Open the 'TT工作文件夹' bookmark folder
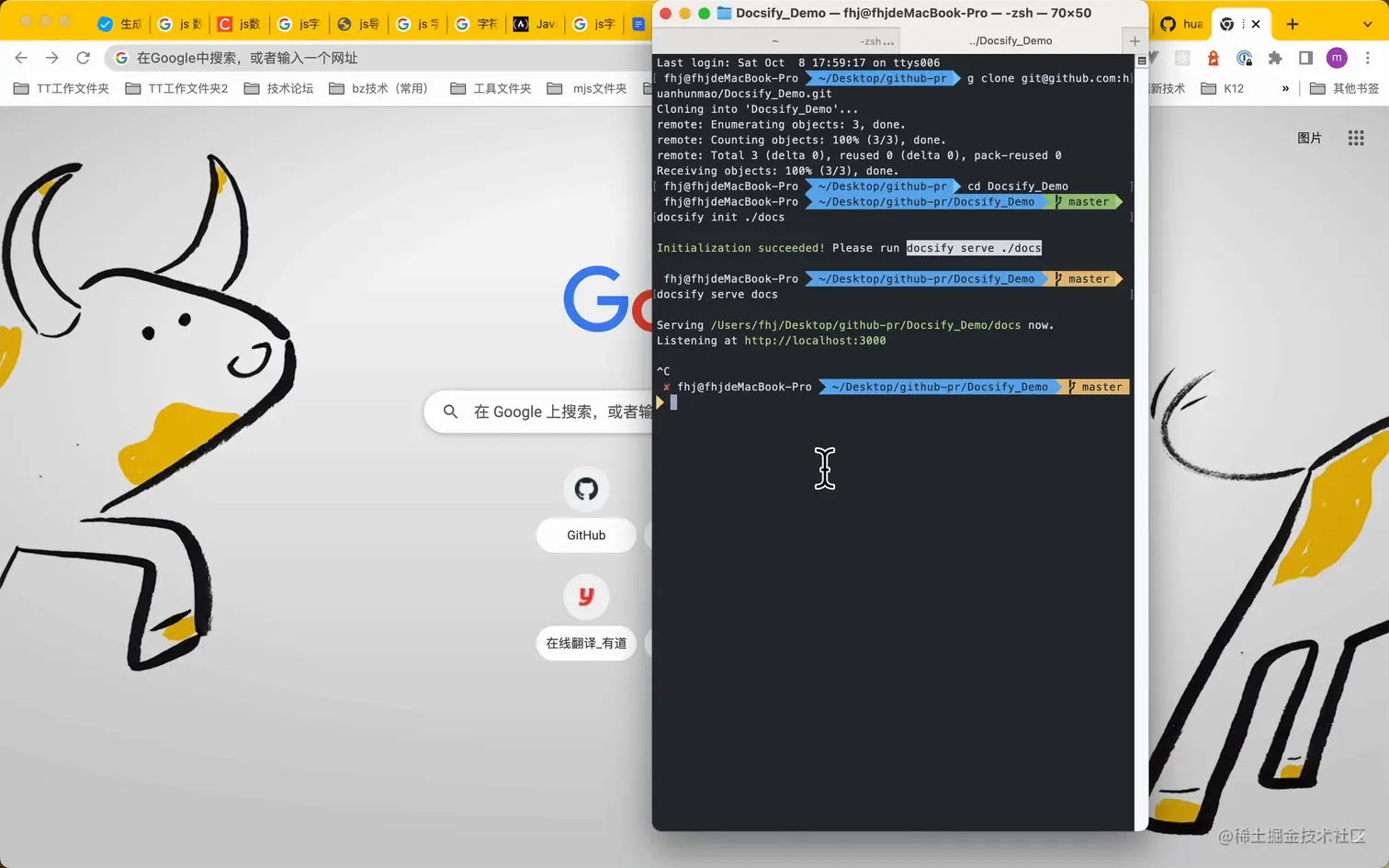This screenshot has width=1389, height=868. point(61,88)
